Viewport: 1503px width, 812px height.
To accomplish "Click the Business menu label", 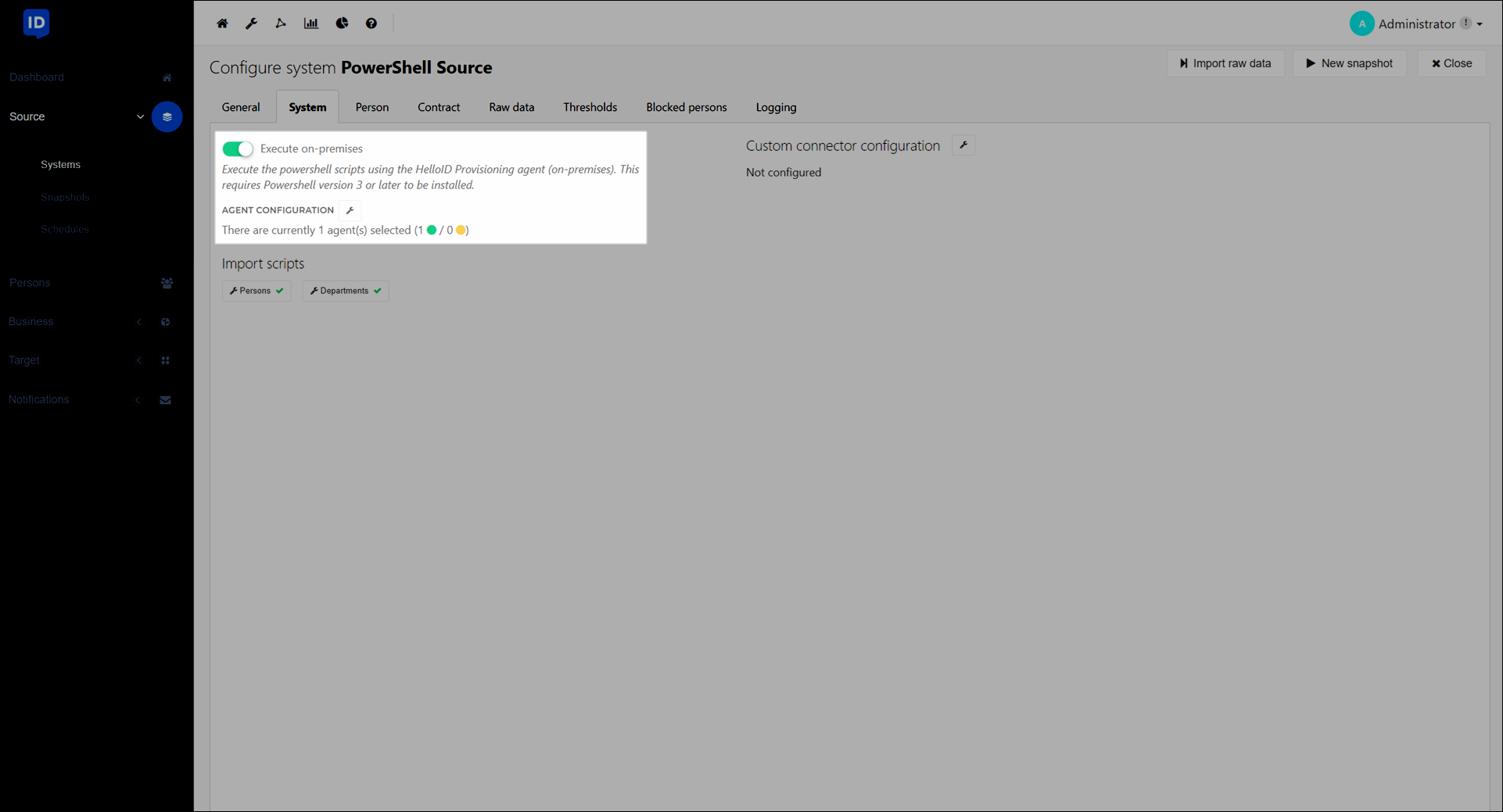I will [x=31, y=322].
